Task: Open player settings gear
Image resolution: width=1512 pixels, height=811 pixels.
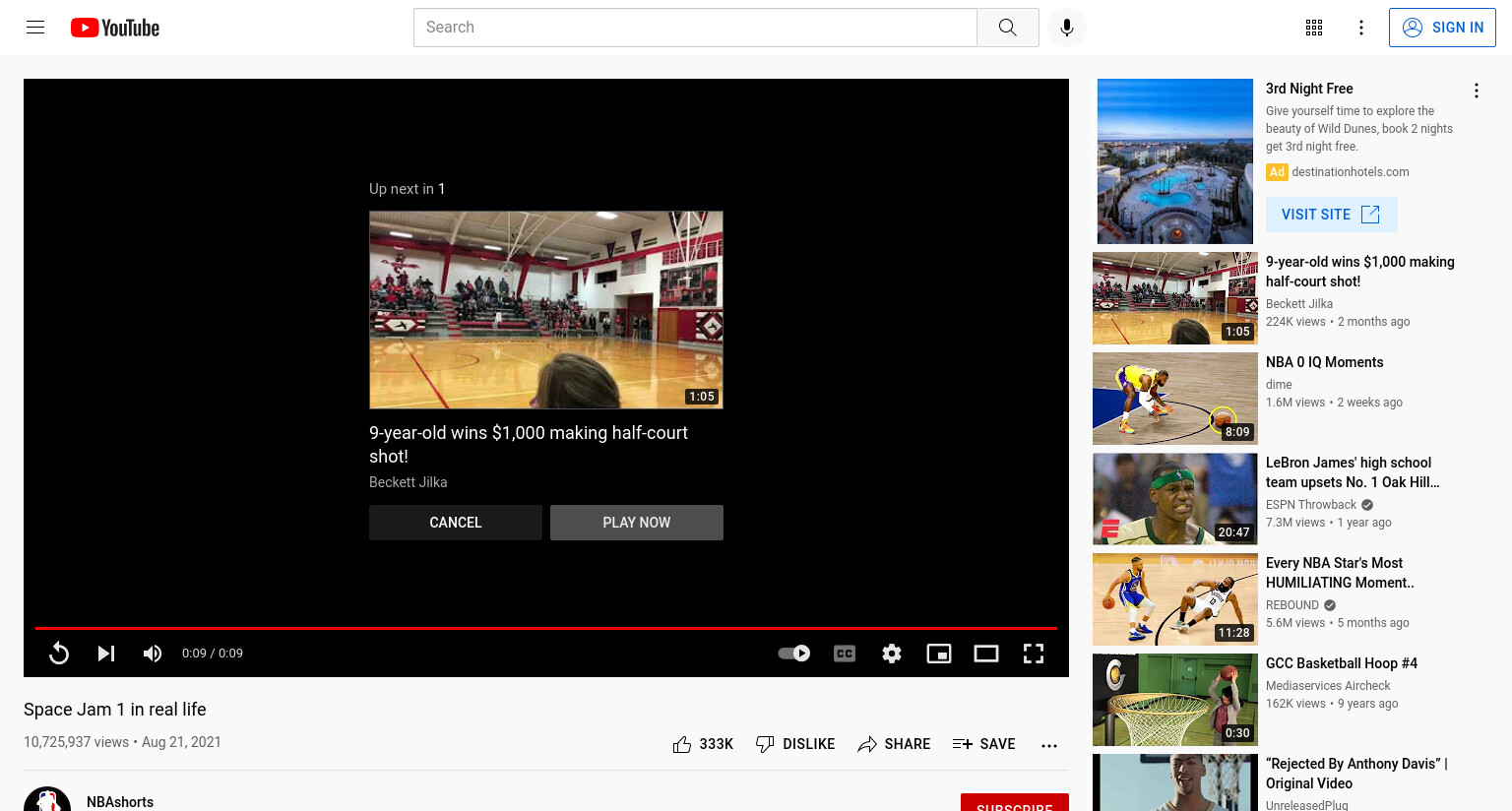Action: pyautogui.click(x=892, y=654)
